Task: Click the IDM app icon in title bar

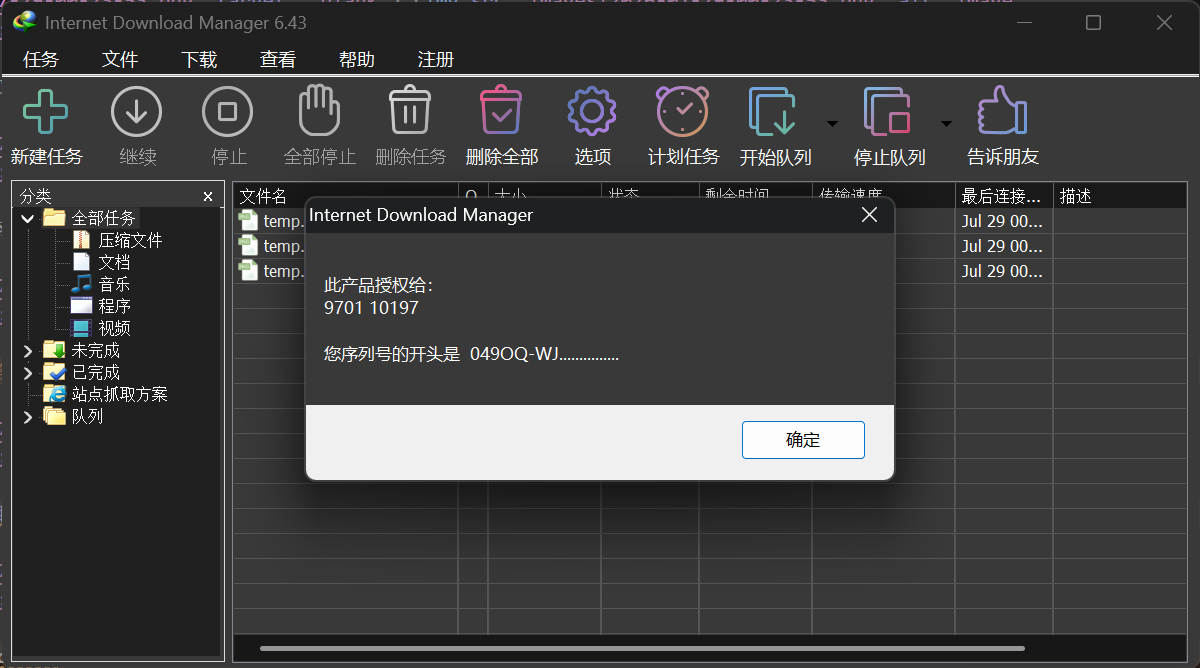Action: (24, 22)
